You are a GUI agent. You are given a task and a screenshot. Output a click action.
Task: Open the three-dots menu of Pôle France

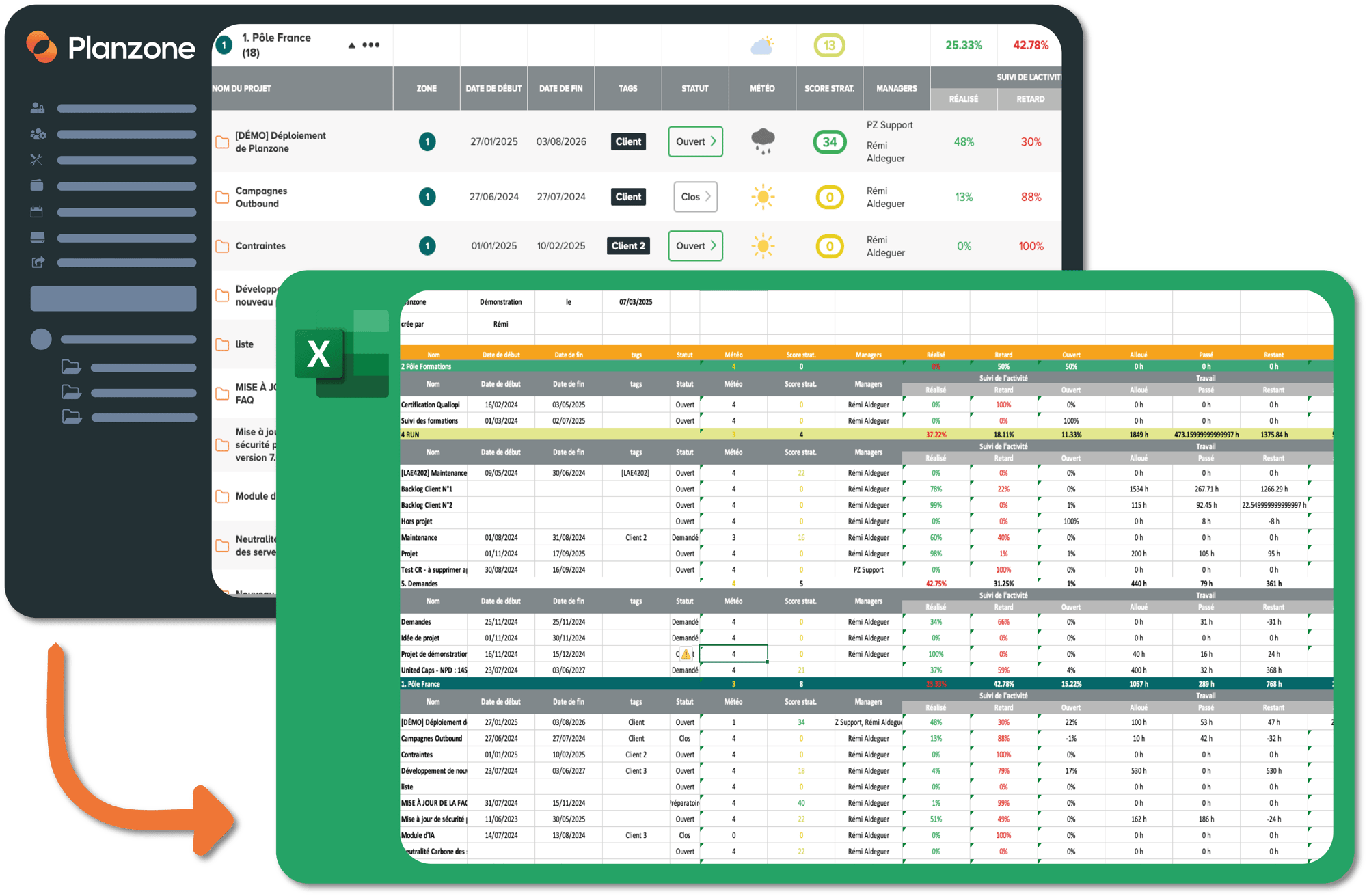tap(371, 45)
